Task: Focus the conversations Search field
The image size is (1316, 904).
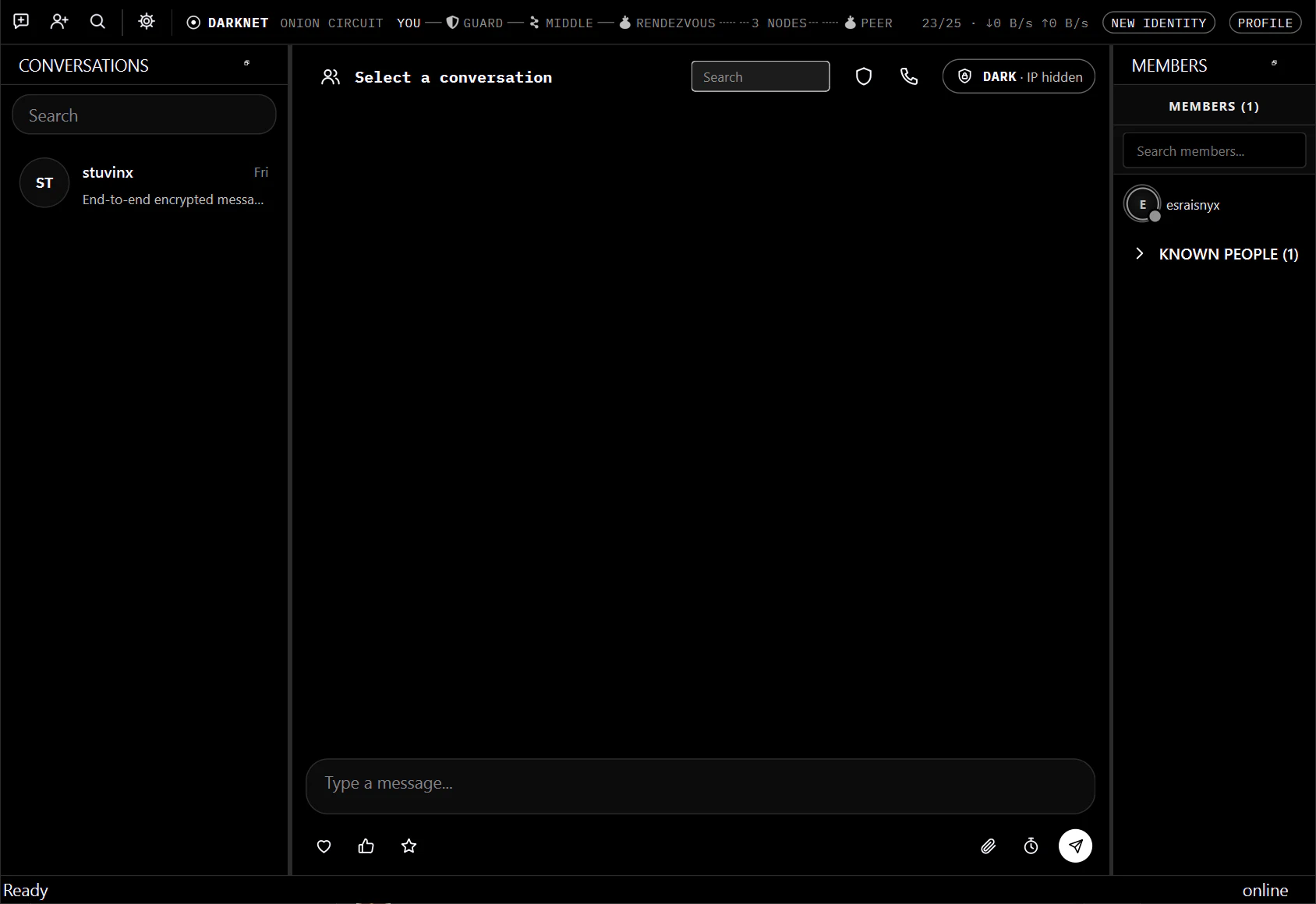Action: [x=144, y=115]
